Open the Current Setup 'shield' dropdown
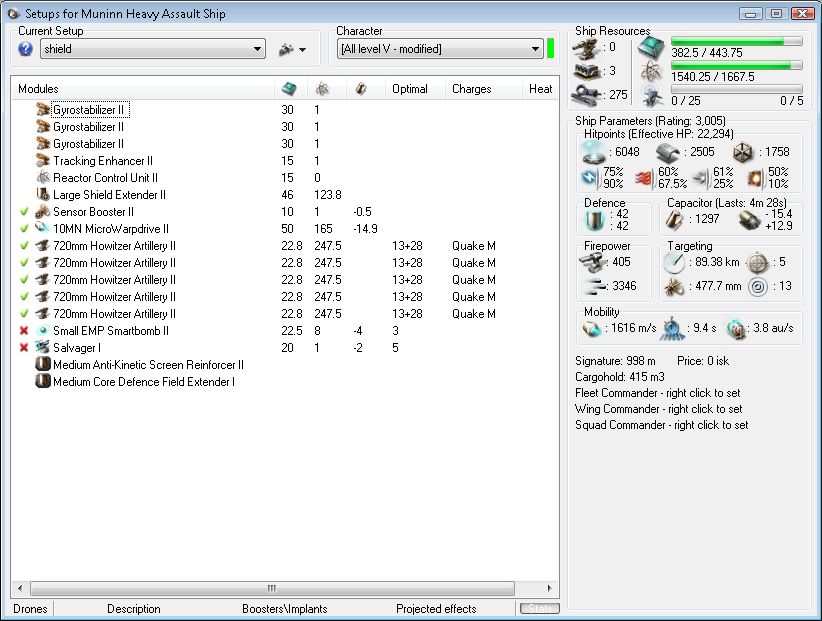 click(153, 49)
